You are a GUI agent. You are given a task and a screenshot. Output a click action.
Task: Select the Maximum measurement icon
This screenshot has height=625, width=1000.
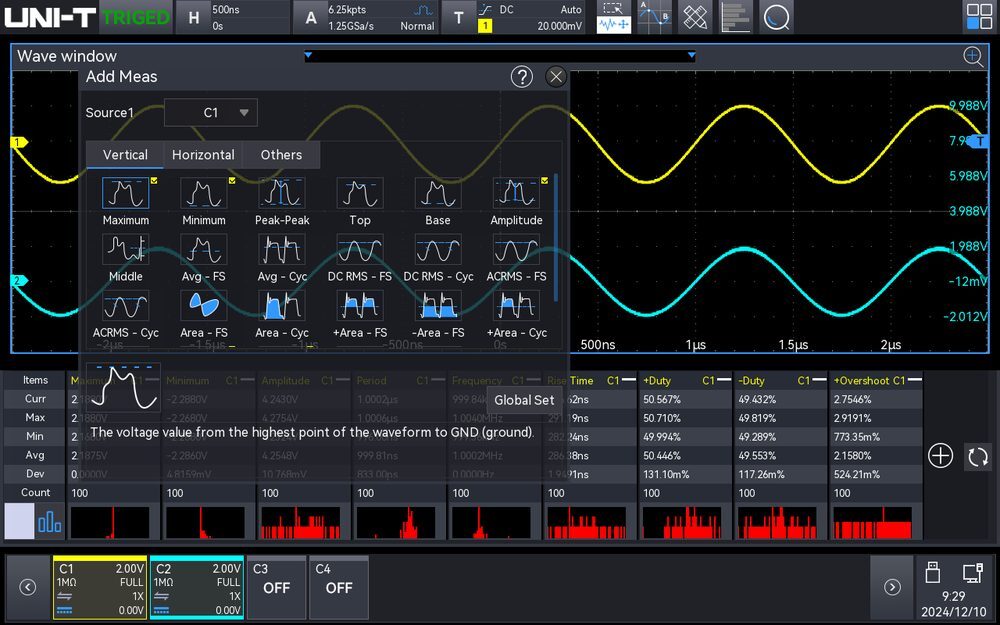126,193
